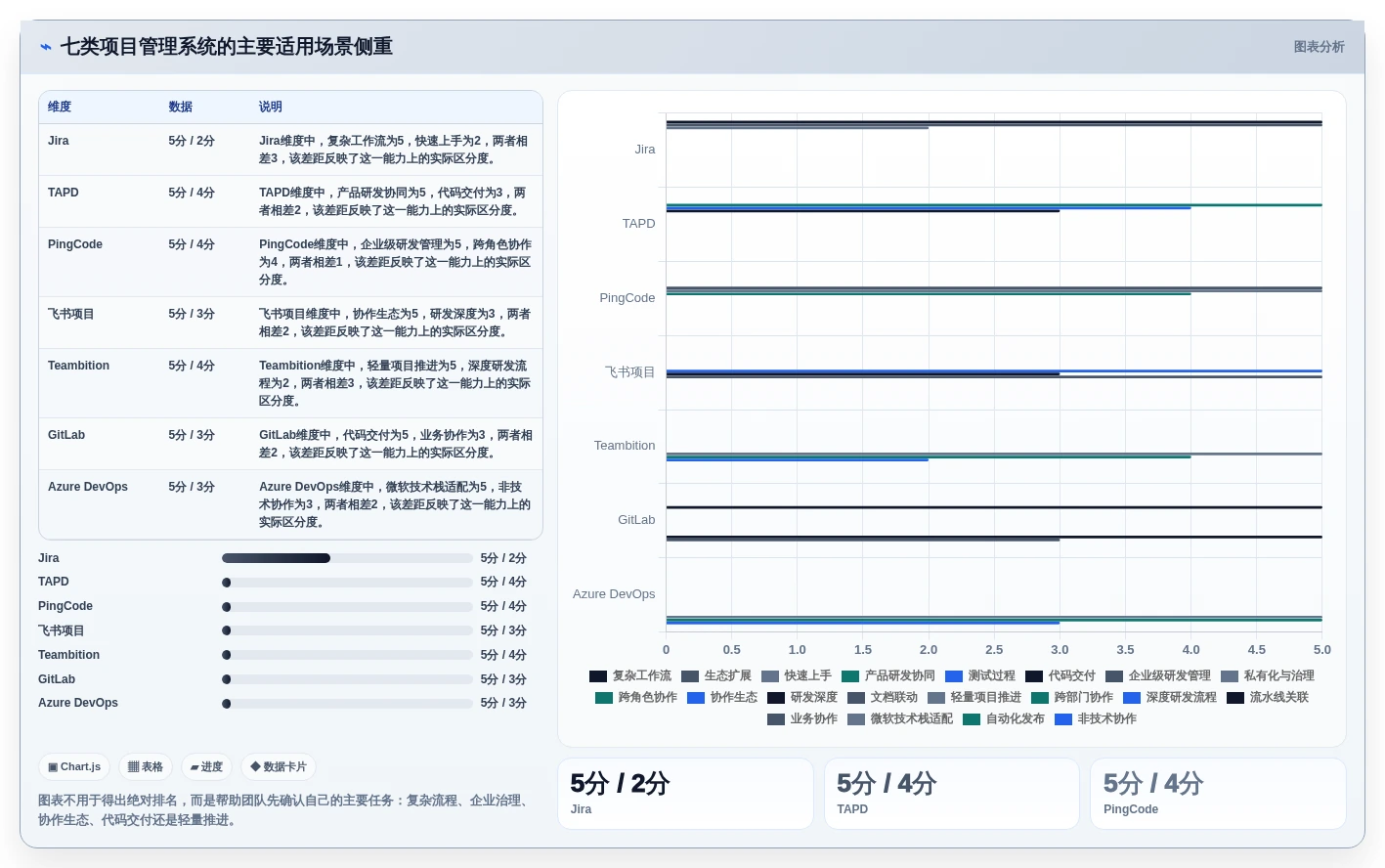Click the 维度 column header
Image resolution: width=1385 pixels, height=868 pixels.
[x=60, y=107]
